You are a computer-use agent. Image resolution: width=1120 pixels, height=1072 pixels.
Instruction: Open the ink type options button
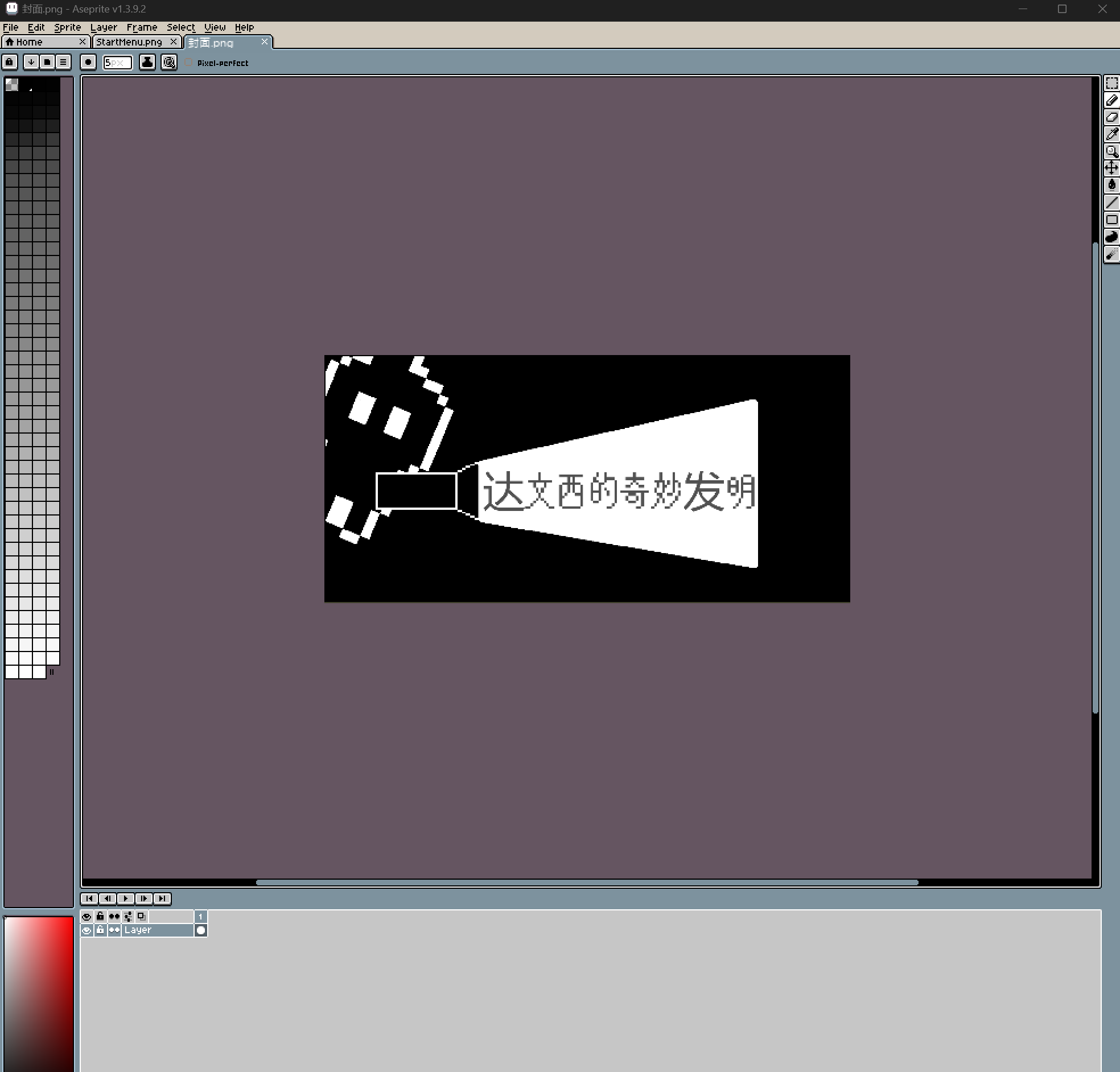coord(147,62)
